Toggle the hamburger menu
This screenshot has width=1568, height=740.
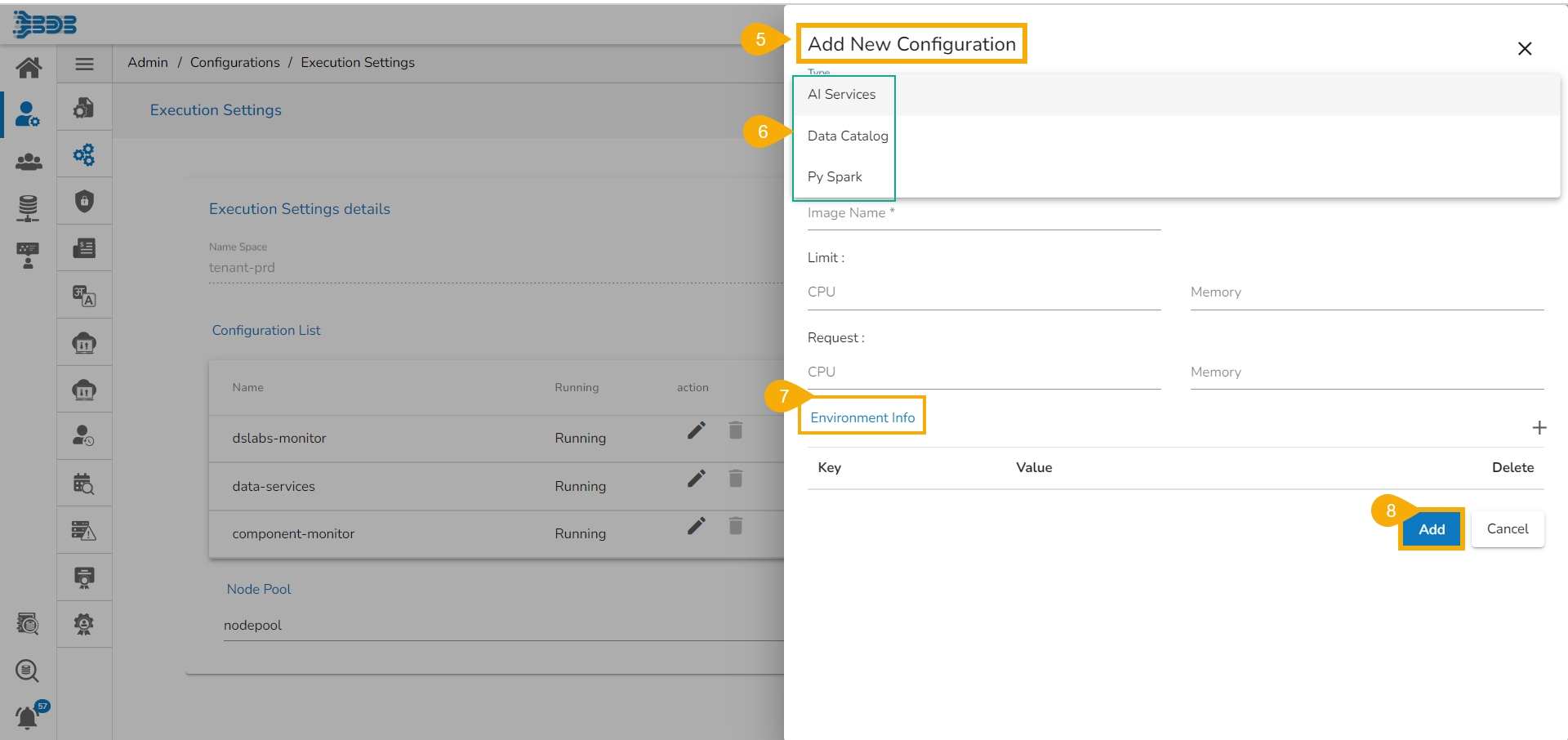pyautogui.click(x=84, y=64)
